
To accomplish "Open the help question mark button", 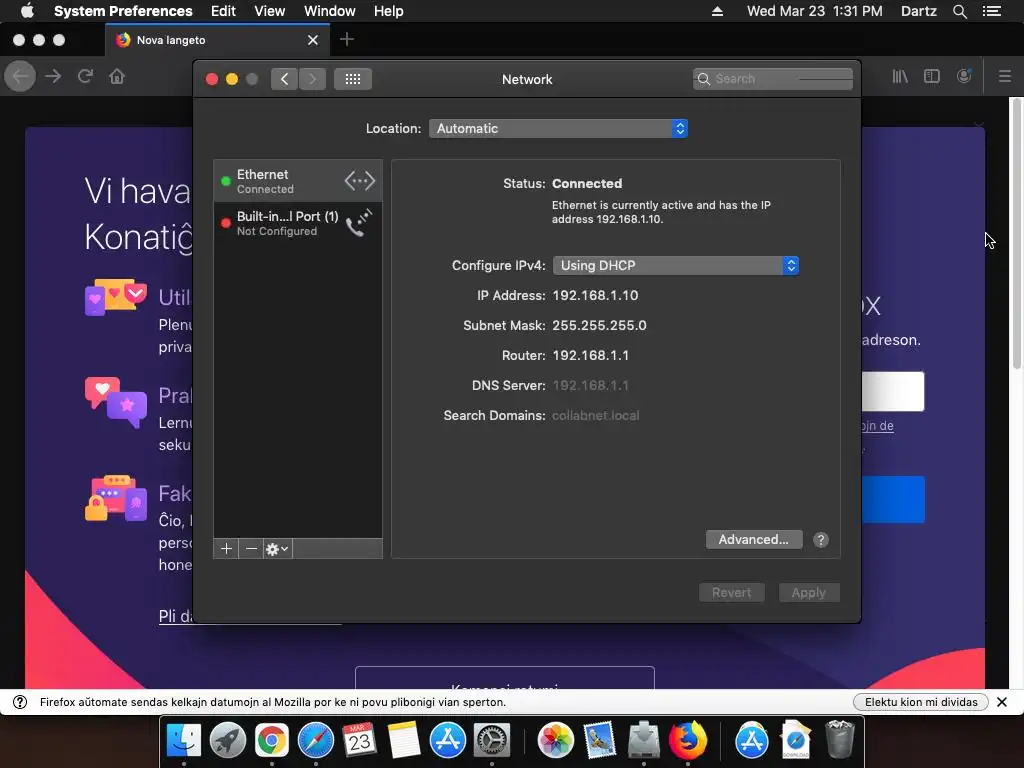I will tap(821, 539).
